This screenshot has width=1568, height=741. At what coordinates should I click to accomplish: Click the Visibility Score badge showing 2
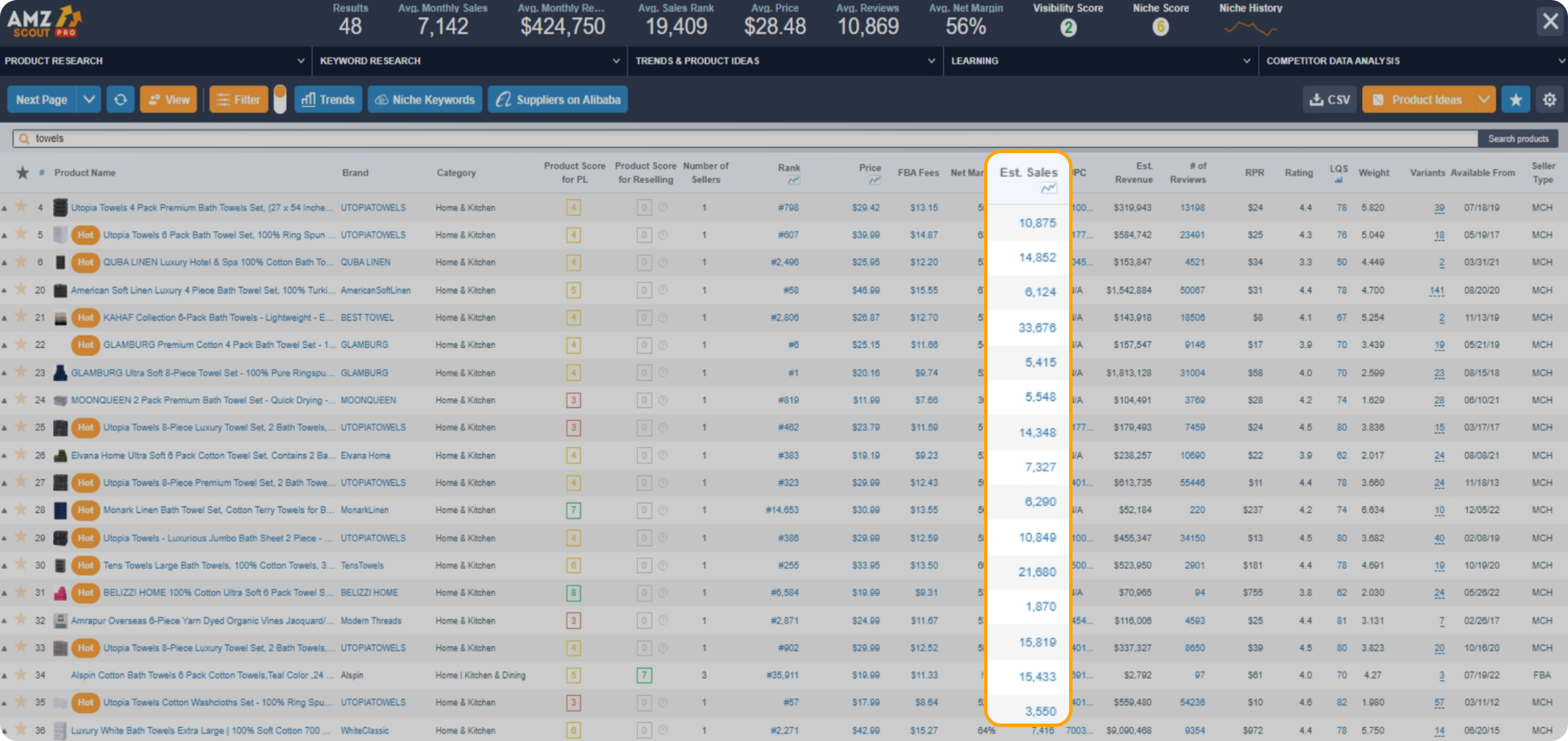1068,28
